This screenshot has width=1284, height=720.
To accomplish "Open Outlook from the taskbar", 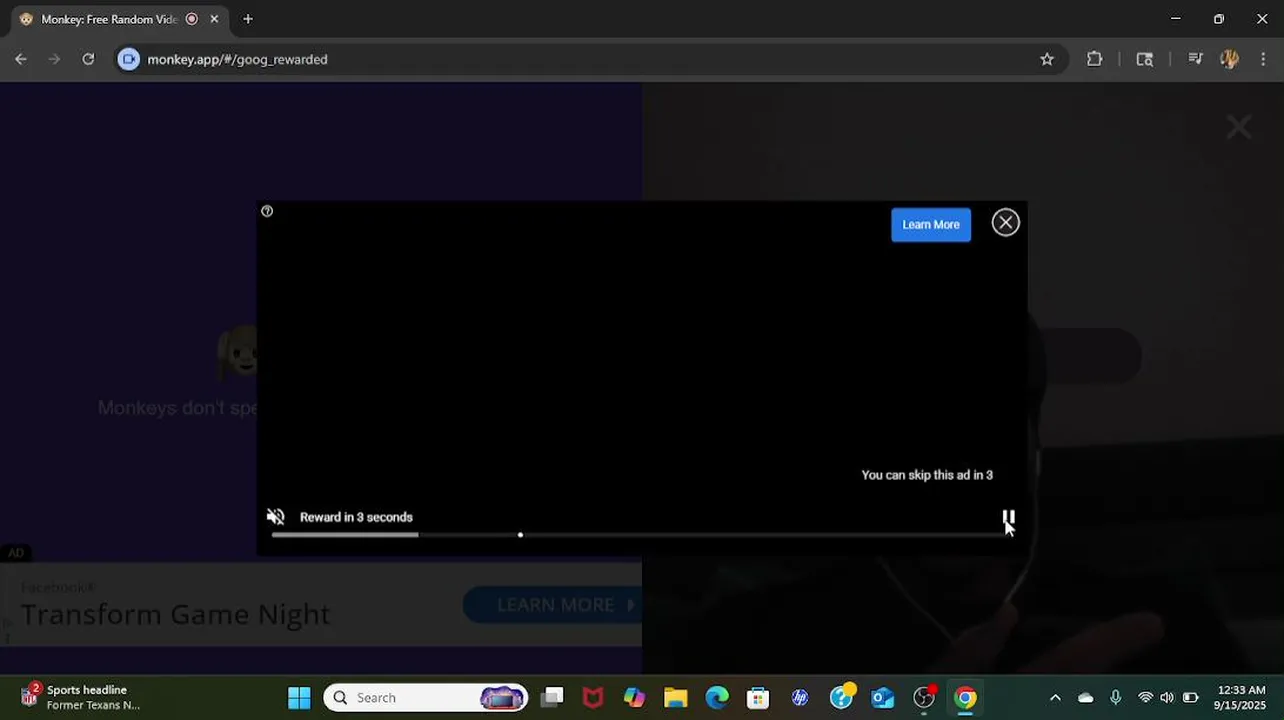I will (x=883, y=698).
